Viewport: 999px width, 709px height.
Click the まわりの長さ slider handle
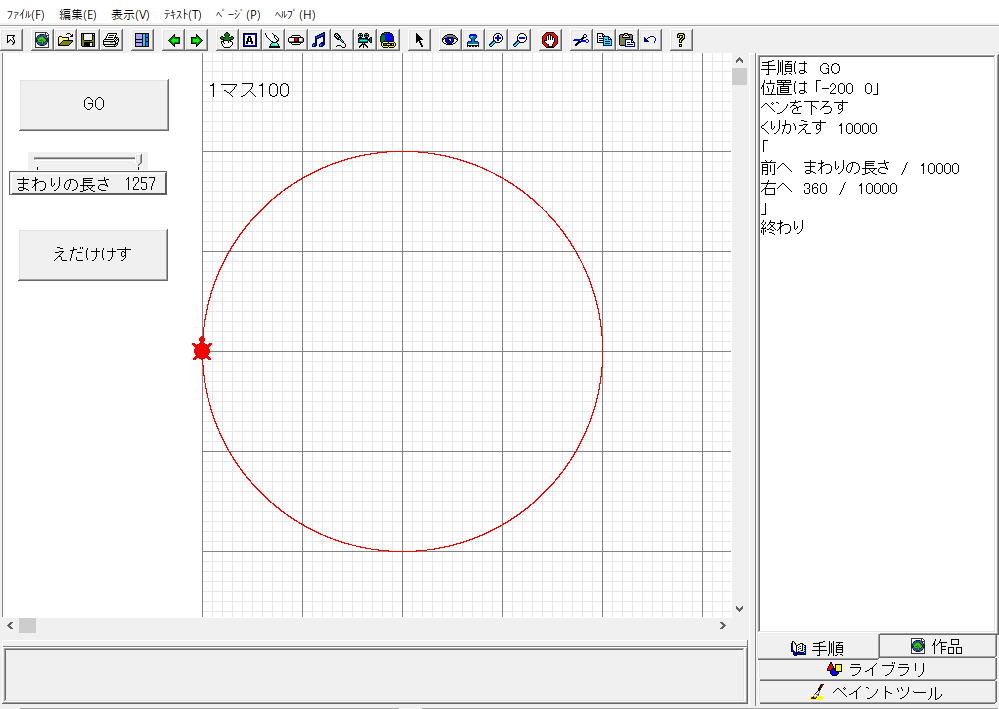click(x=140, y=159)
